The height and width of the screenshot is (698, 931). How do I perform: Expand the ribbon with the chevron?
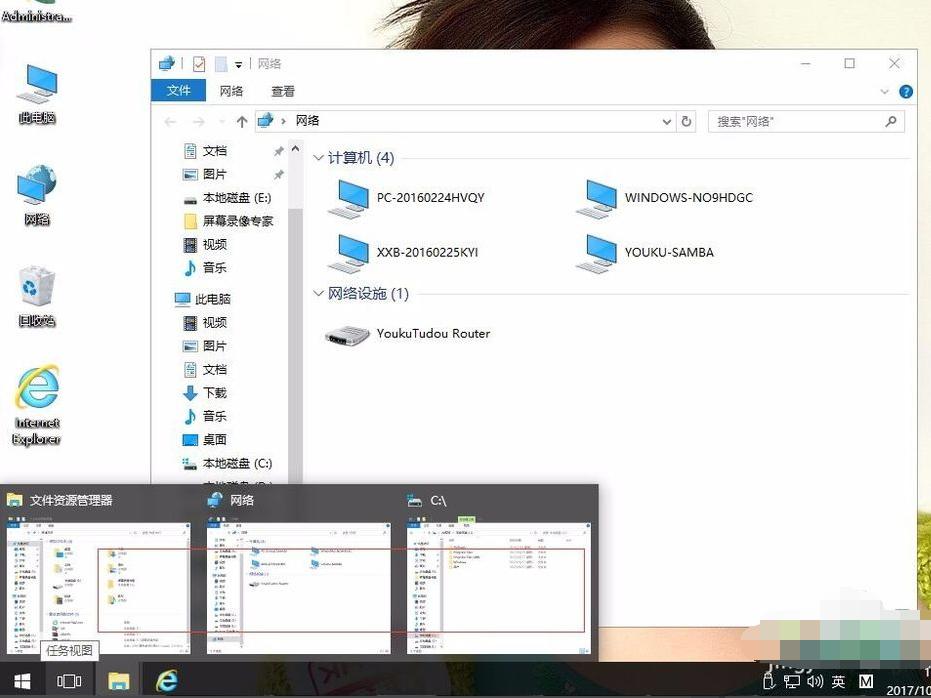884,91
